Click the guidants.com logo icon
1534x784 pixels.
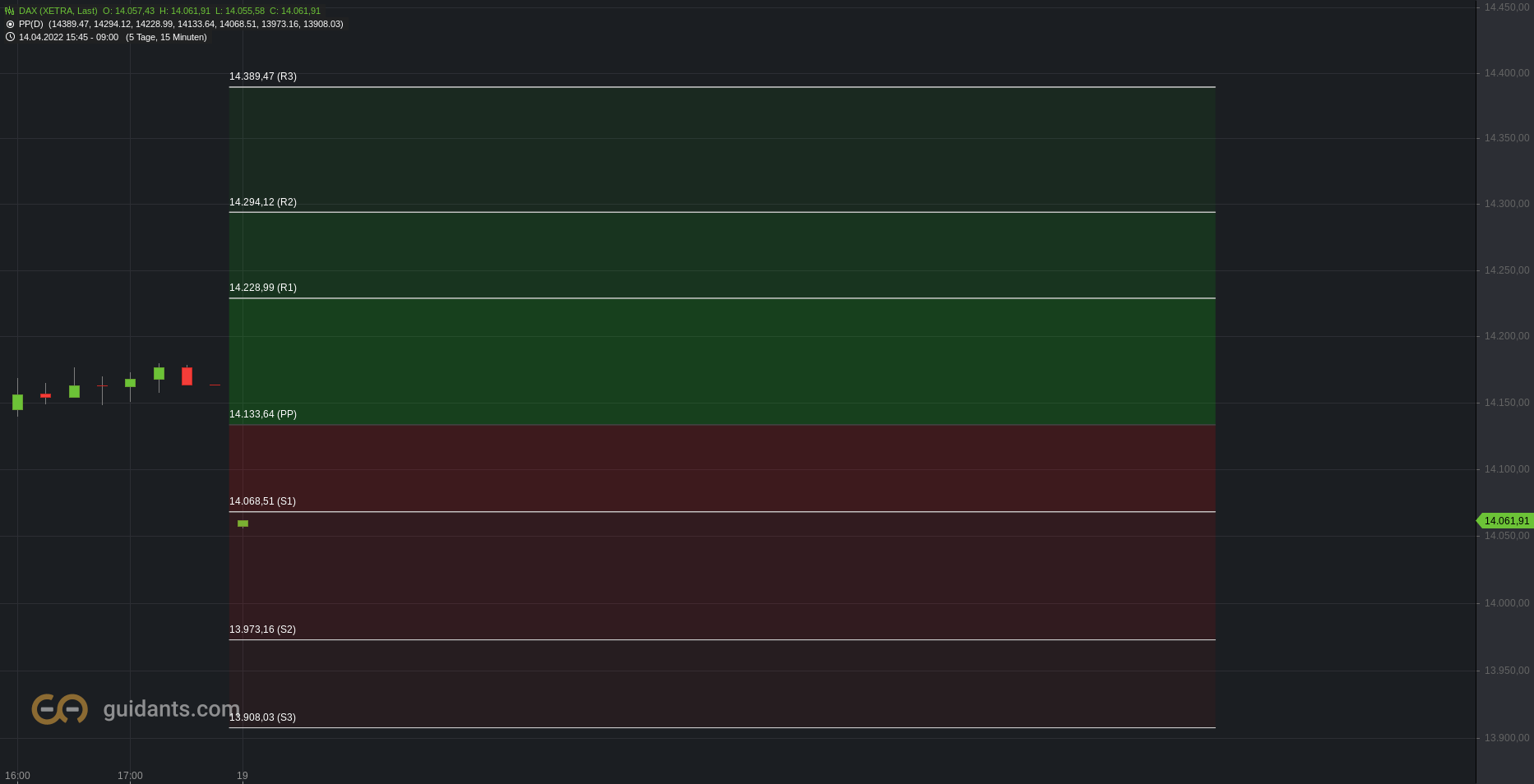60,708
